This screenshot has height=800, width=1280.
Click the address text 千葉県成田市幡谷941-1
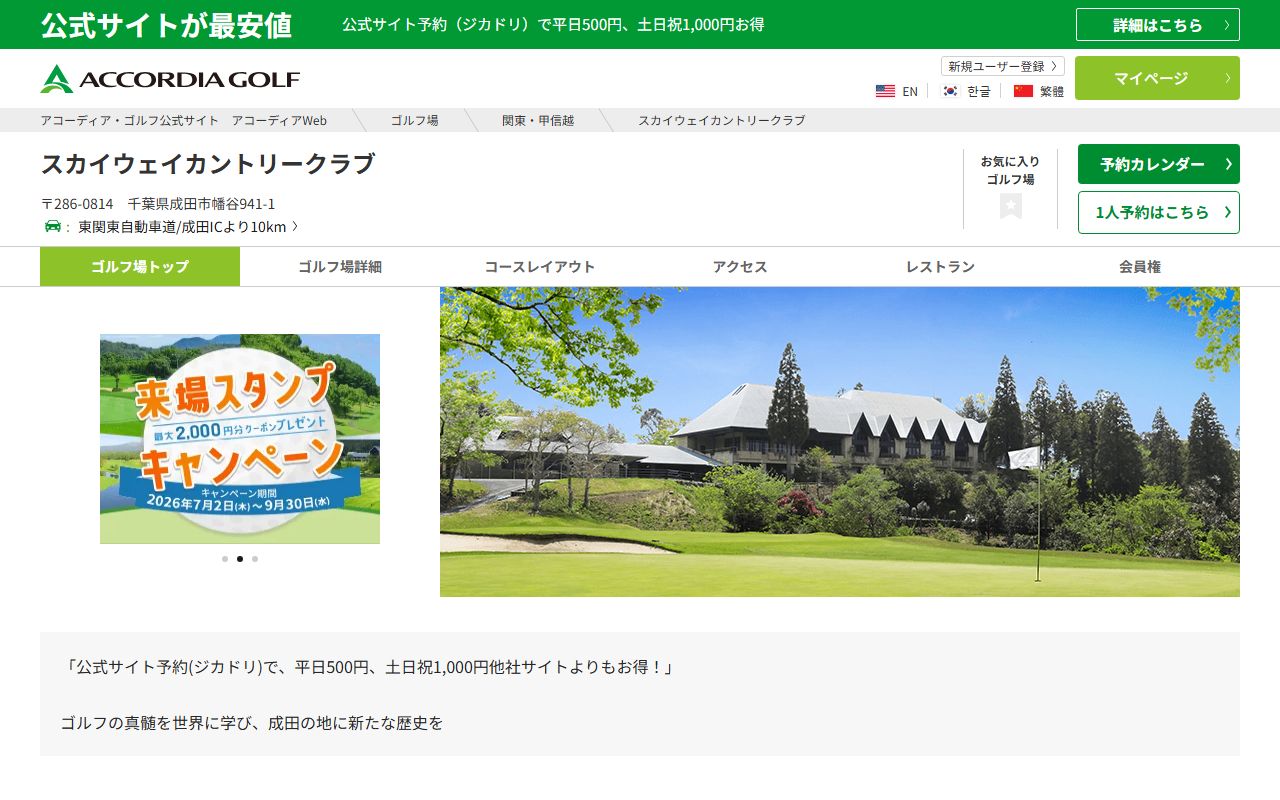point(201,203)
